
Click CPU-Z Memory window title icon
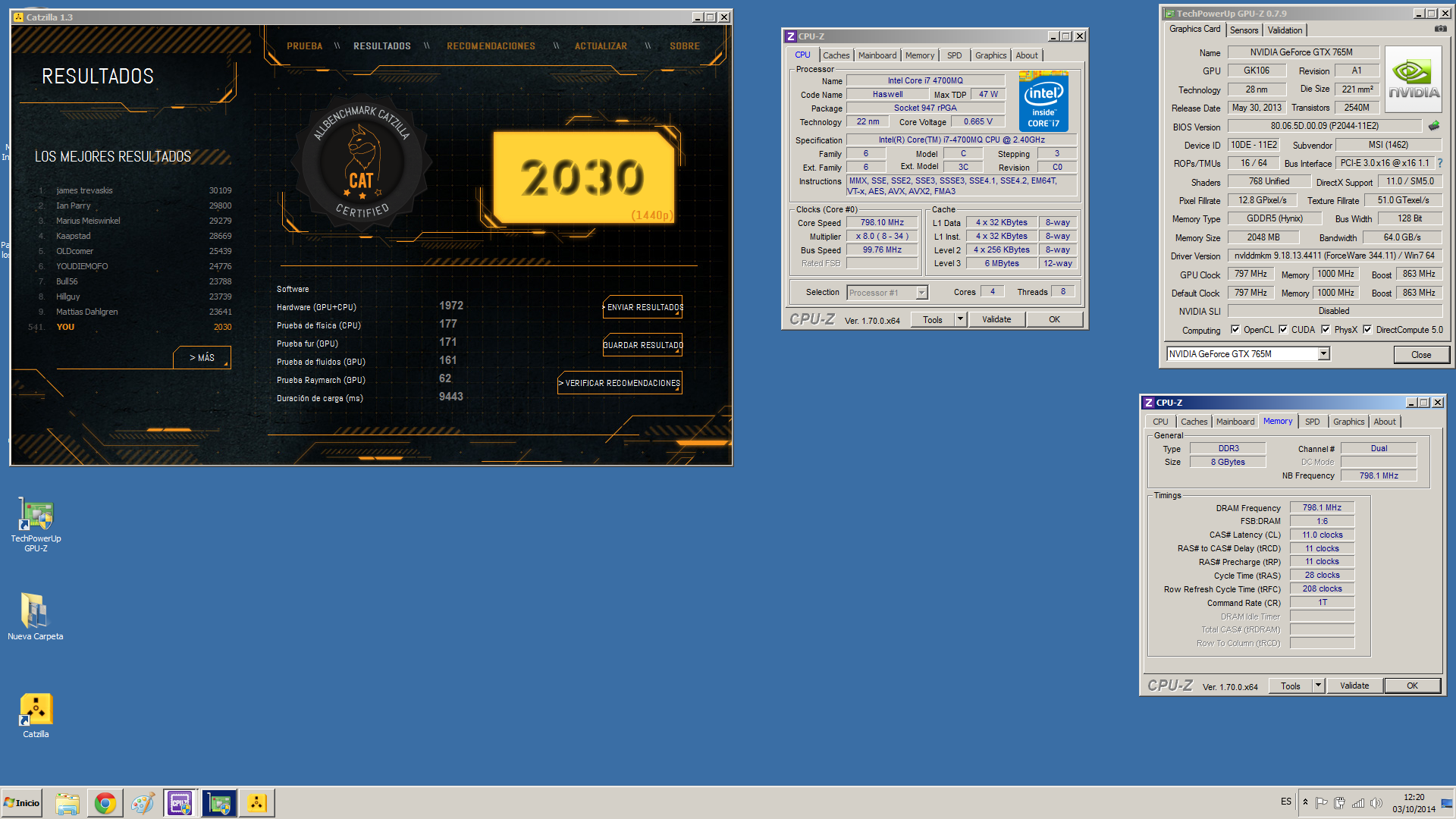point(1148,403)
